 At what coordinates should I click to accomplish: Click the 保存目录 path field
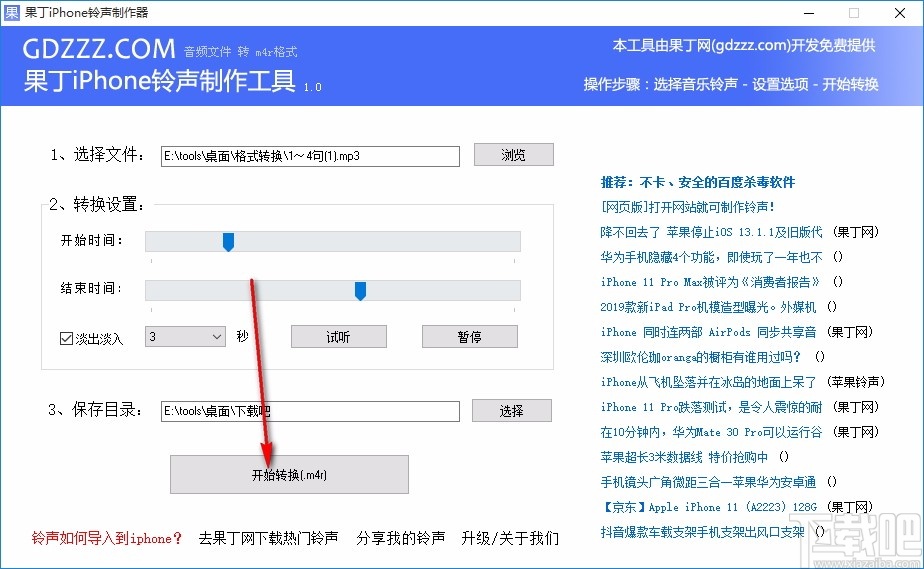[x=310, y=411]
